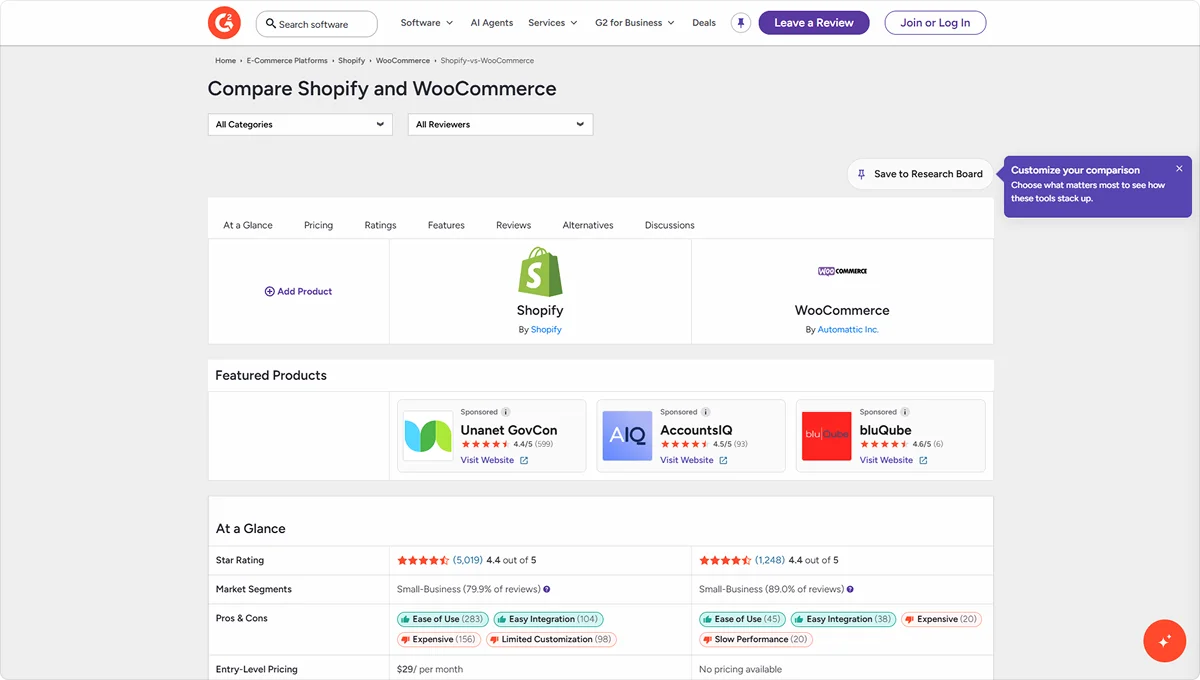Click WooCommerce star rating stars
Screen dimensions: 1200x680
pyautogui.click(x=725, y=561)
